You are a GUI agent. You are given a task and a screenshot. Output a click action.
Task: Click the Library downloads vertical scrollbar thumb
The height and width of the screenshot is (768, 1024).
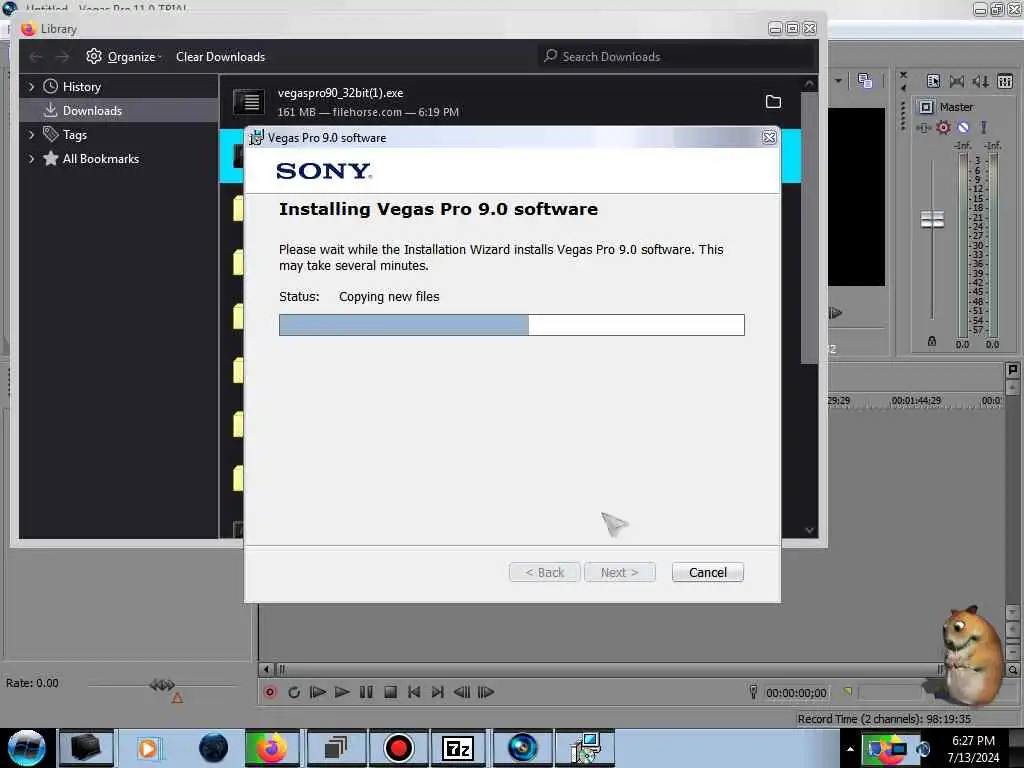point(809,227)
